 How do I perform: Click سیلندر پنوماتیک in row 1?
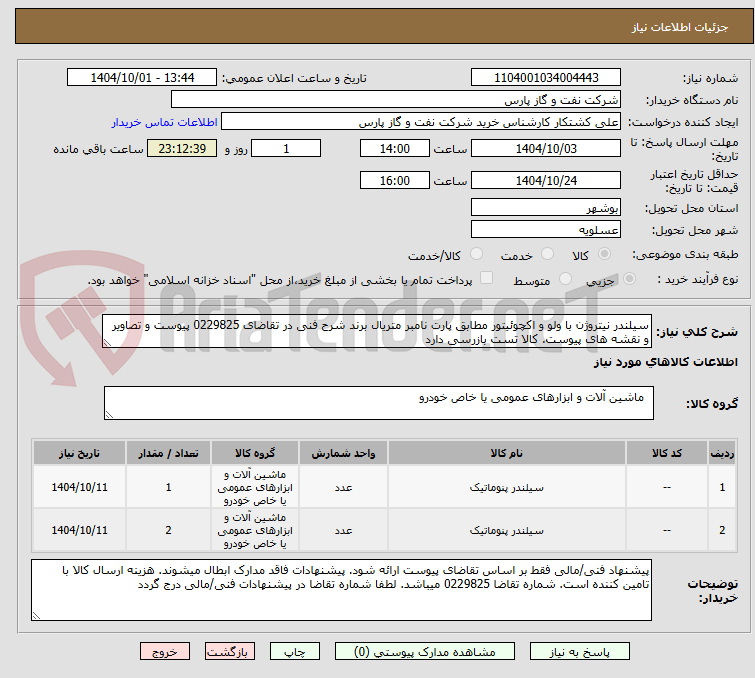click(507, 487)
